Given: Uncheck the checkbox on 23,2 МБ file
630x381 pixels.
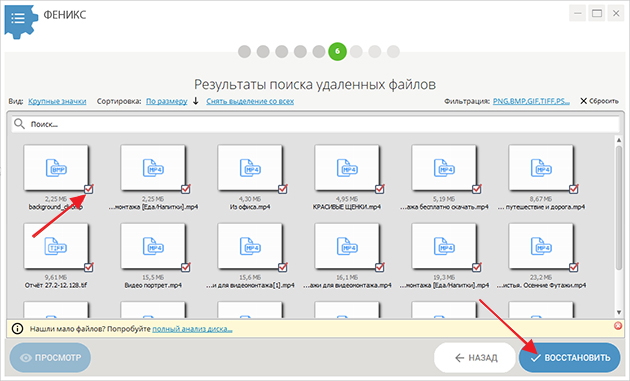Looking at the screenshot, I should [574, 267].
